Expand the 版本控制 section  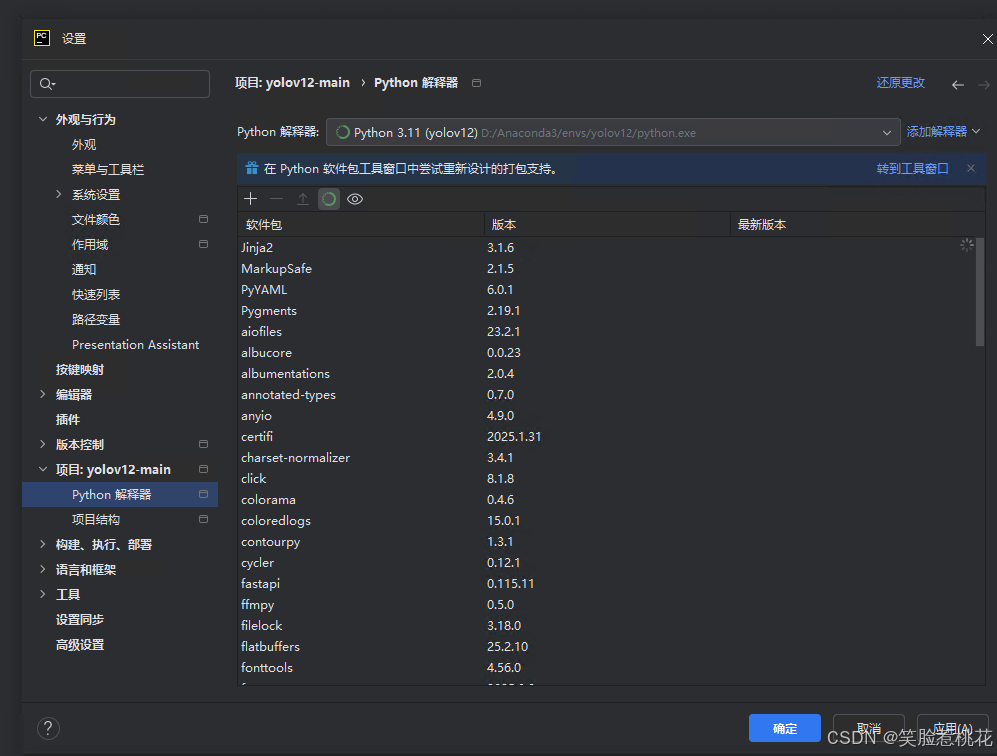click(43, 444)
